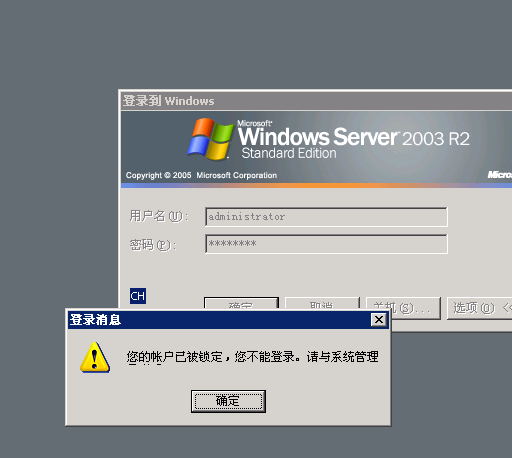Click the yellow warning triangle icon

pyautogui.click(x=95, y=357)
